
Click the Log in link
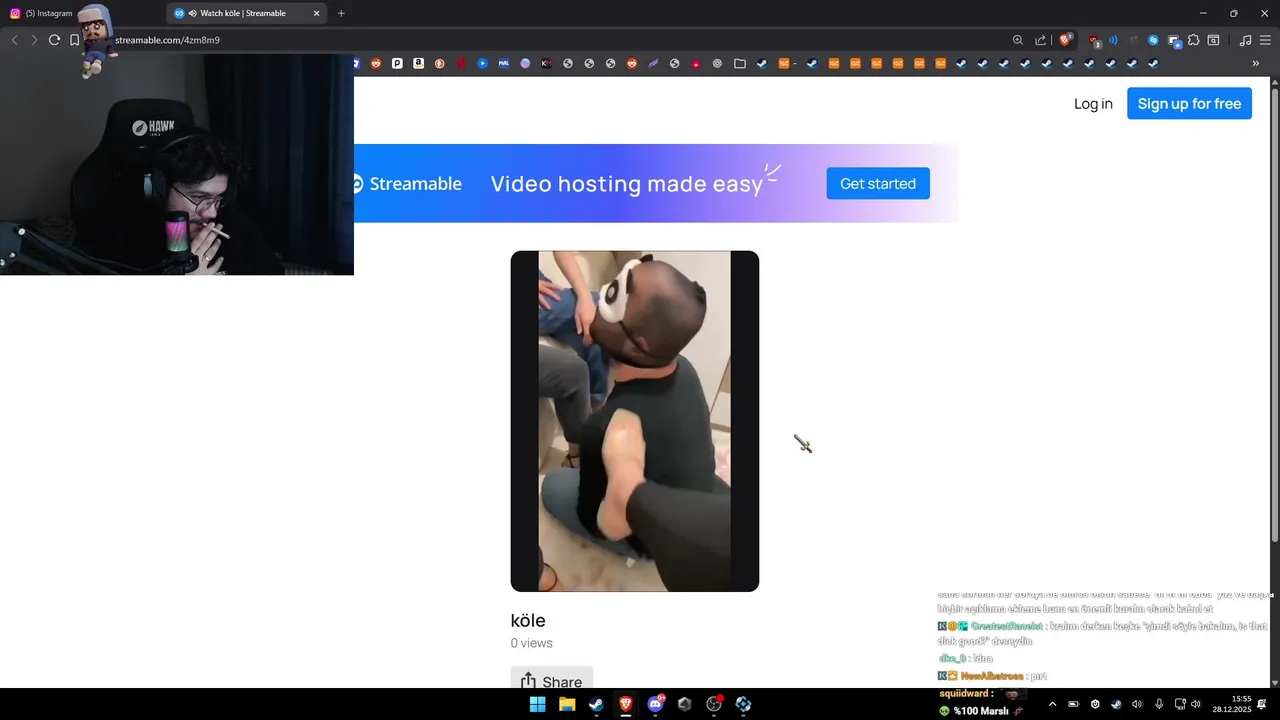coord(1093,104)
